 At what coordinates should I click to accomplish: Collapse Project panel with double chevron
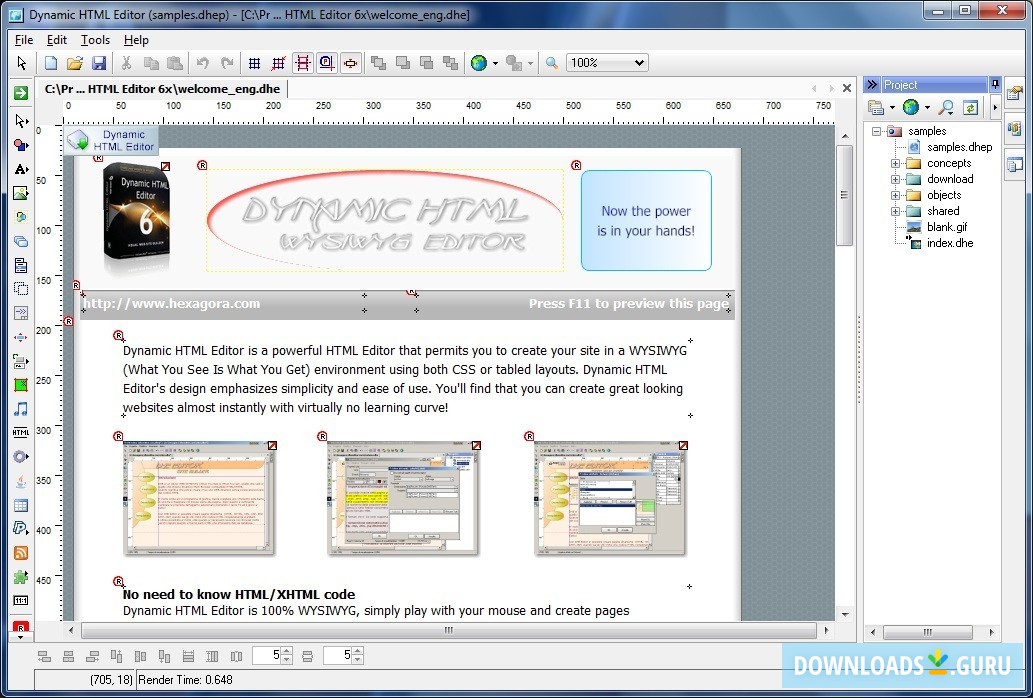[x=872, y=84]
